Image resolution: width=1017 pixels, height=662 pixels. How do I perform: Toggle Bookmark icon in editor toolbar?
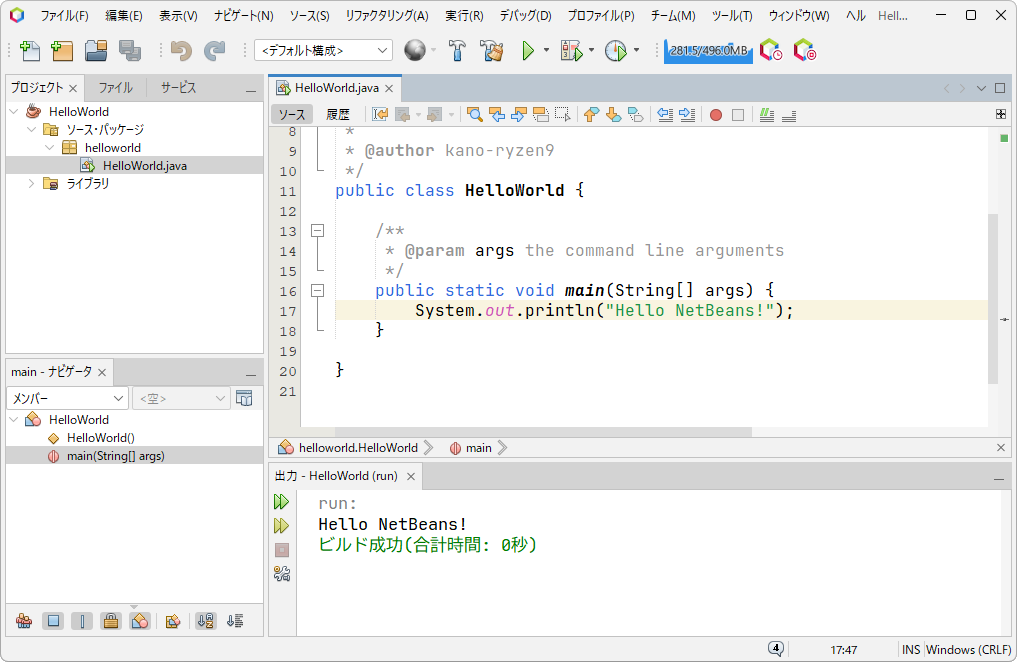[x=636, y=115]
